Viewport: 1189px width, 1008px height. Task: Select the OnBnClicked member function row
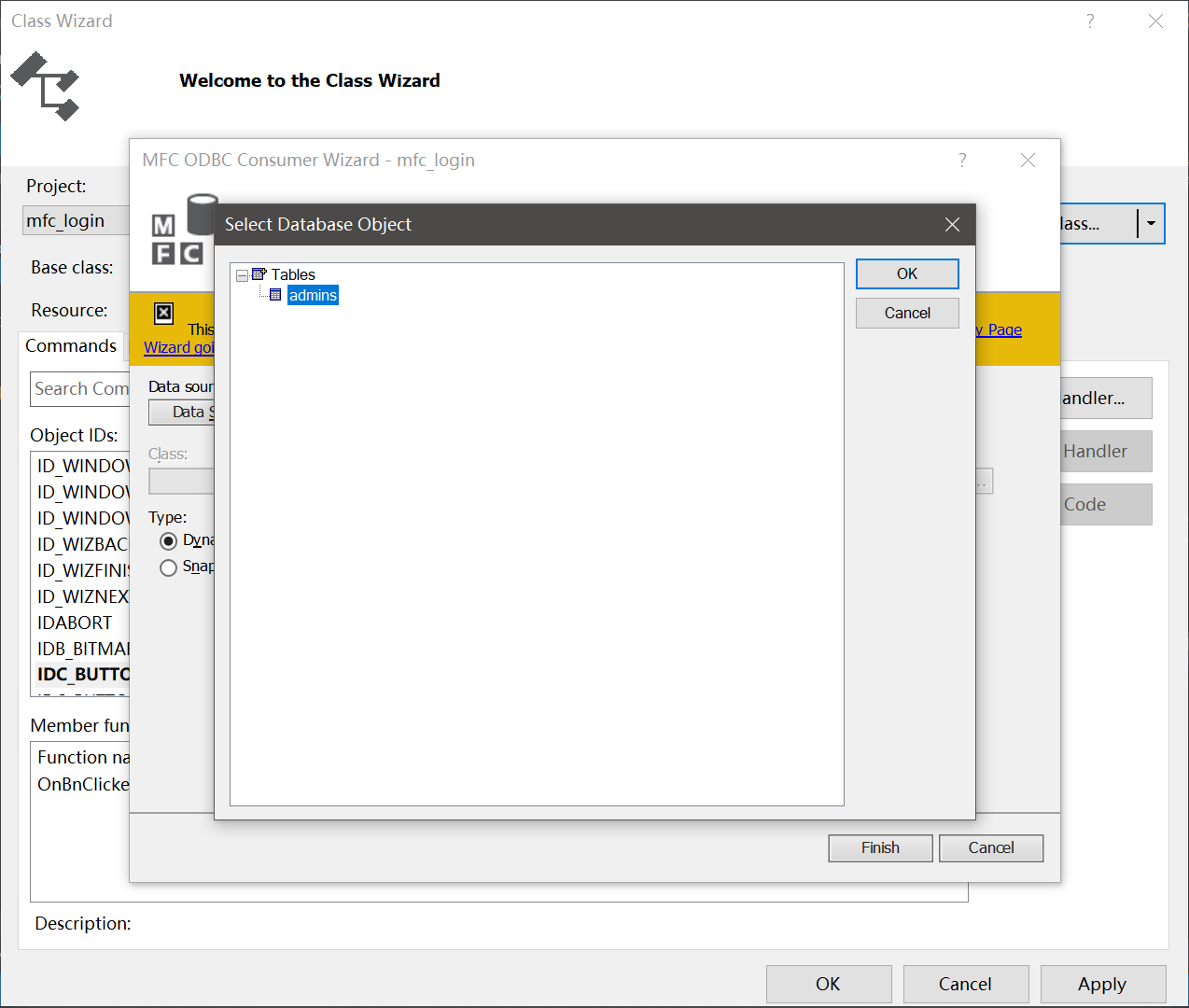(x=82, y=784)
